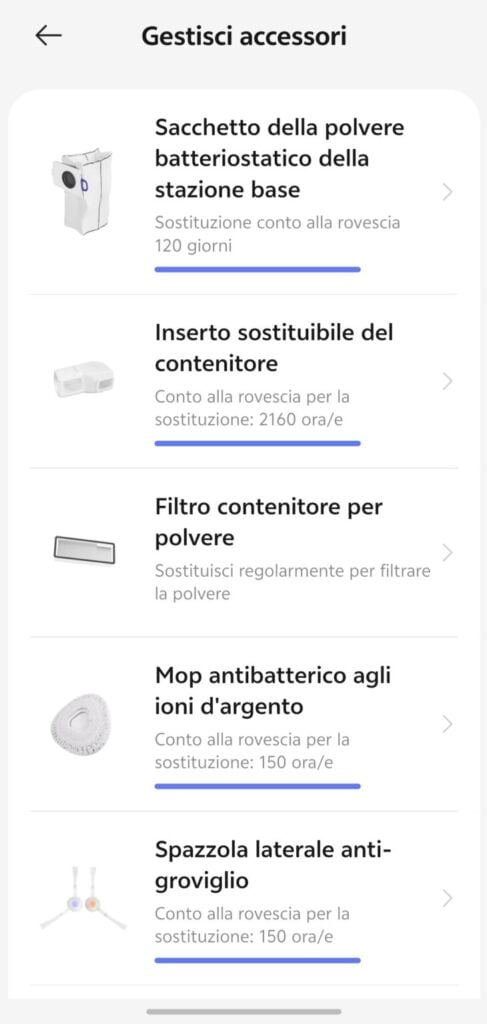Tap the replaceable container insert image
Viewport: 487px width, 1024px height.
coord(83,379)
